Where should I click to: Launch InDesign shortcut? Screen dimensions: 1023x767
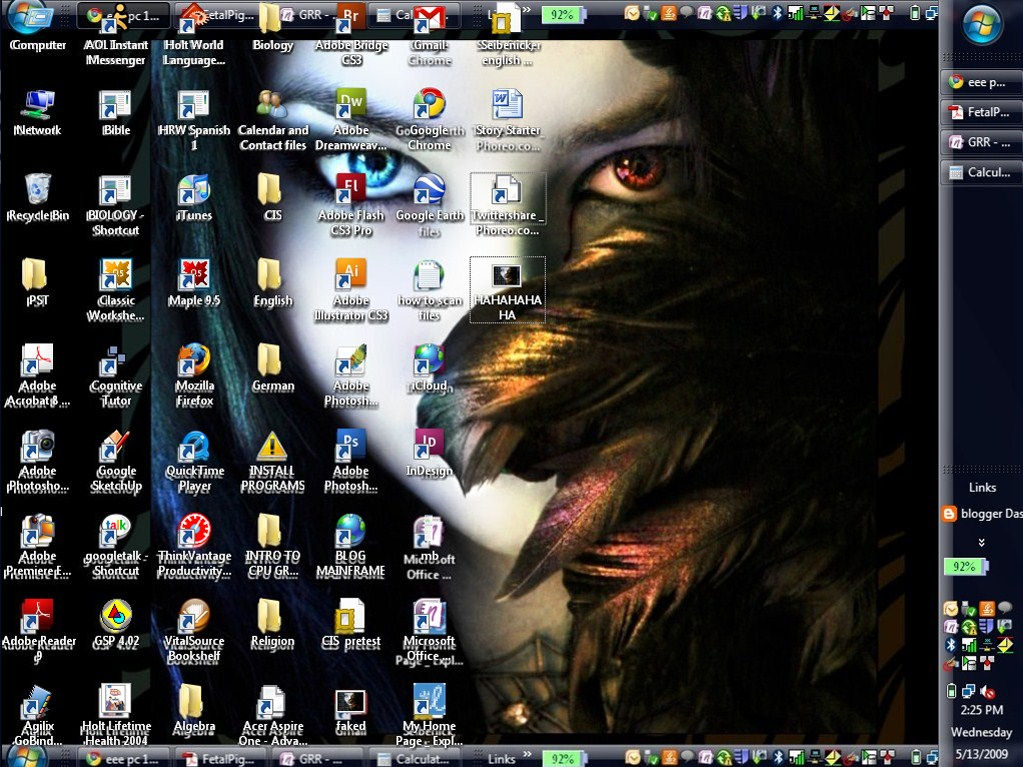[429, 453]
